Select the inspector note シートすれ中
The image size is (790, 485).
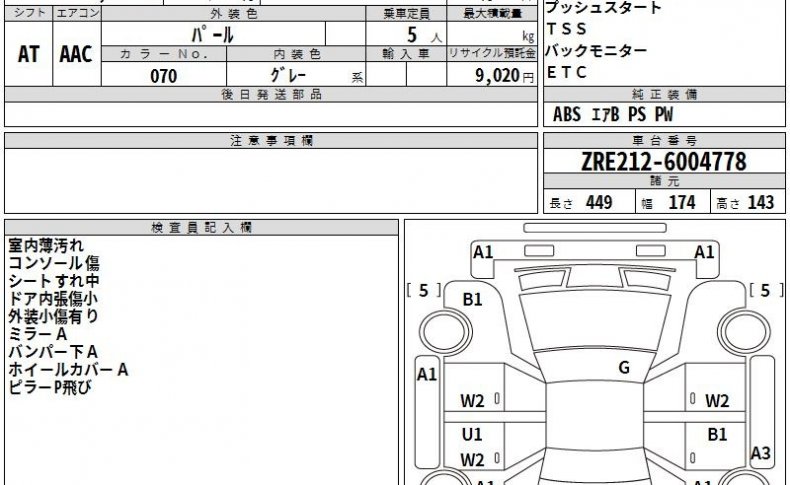tap(54, 281)
